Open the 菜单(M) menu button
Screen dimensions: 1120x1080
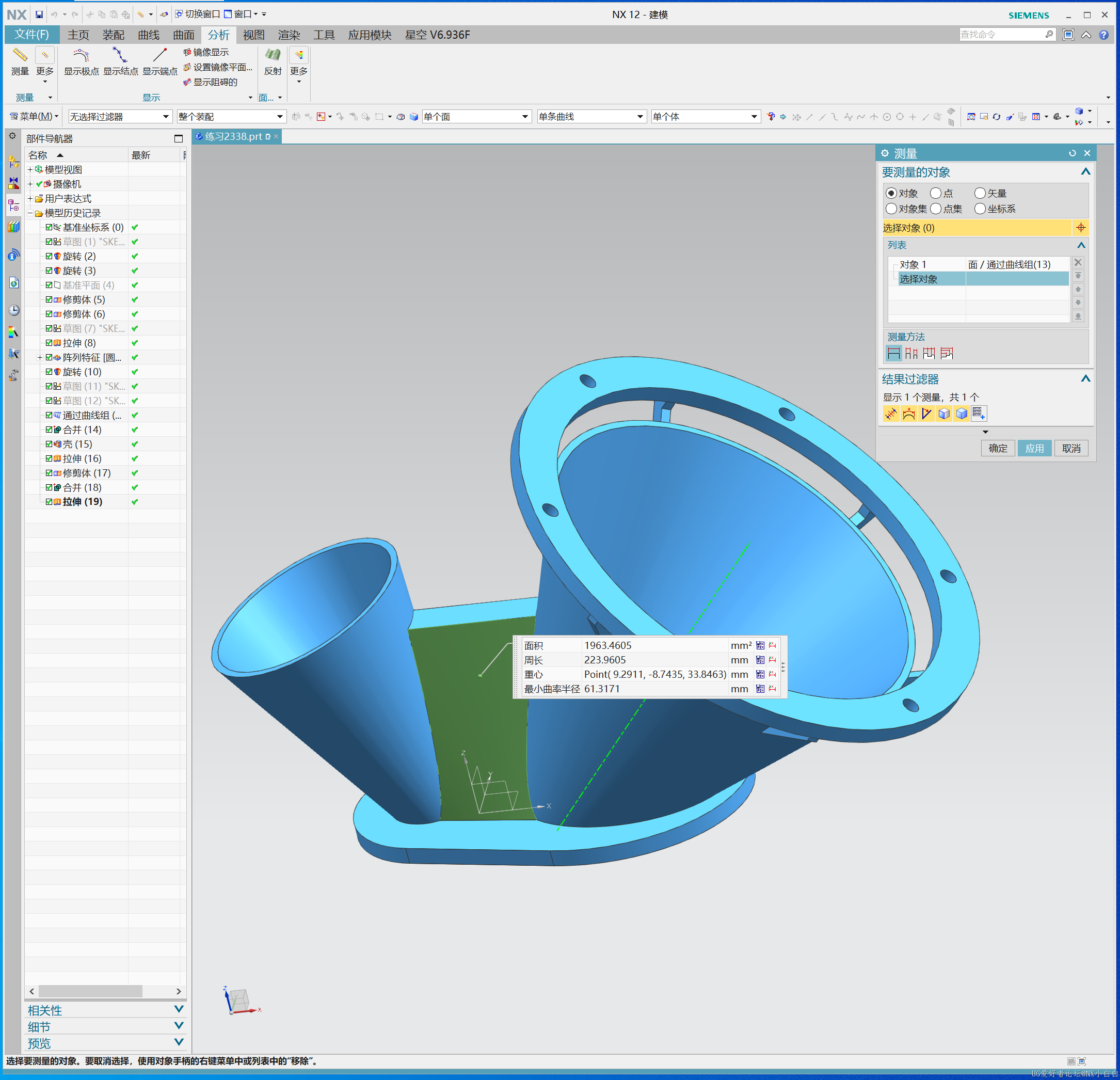click(x=34, y=117)
